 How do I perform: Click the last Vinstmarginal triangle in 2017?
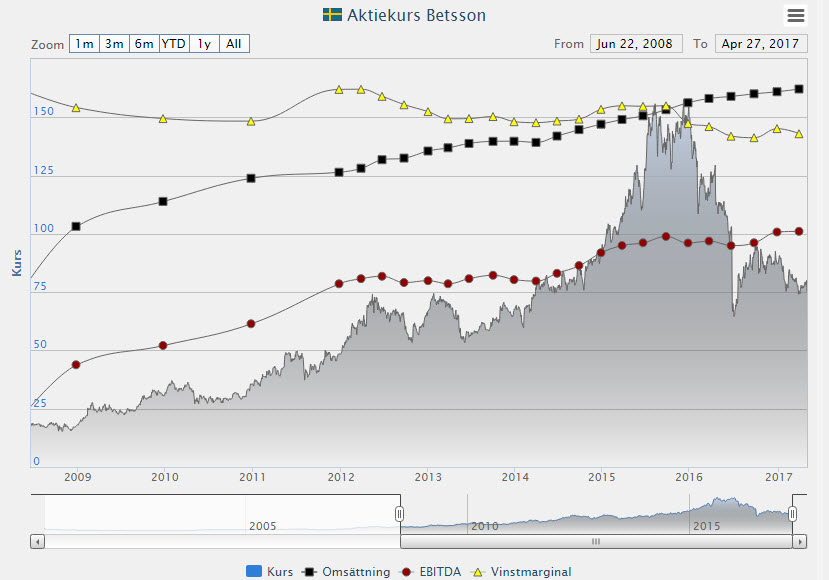click(x=799, y=134)
